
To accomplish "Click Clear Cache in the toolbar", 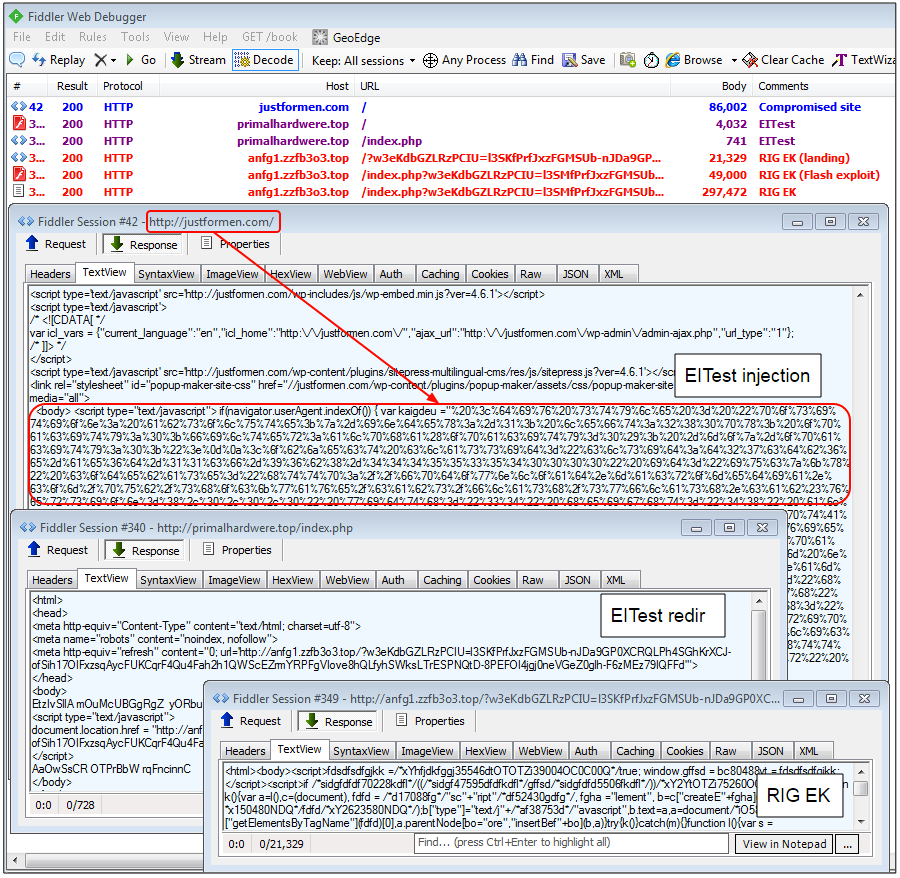I will tap(783, 60).
